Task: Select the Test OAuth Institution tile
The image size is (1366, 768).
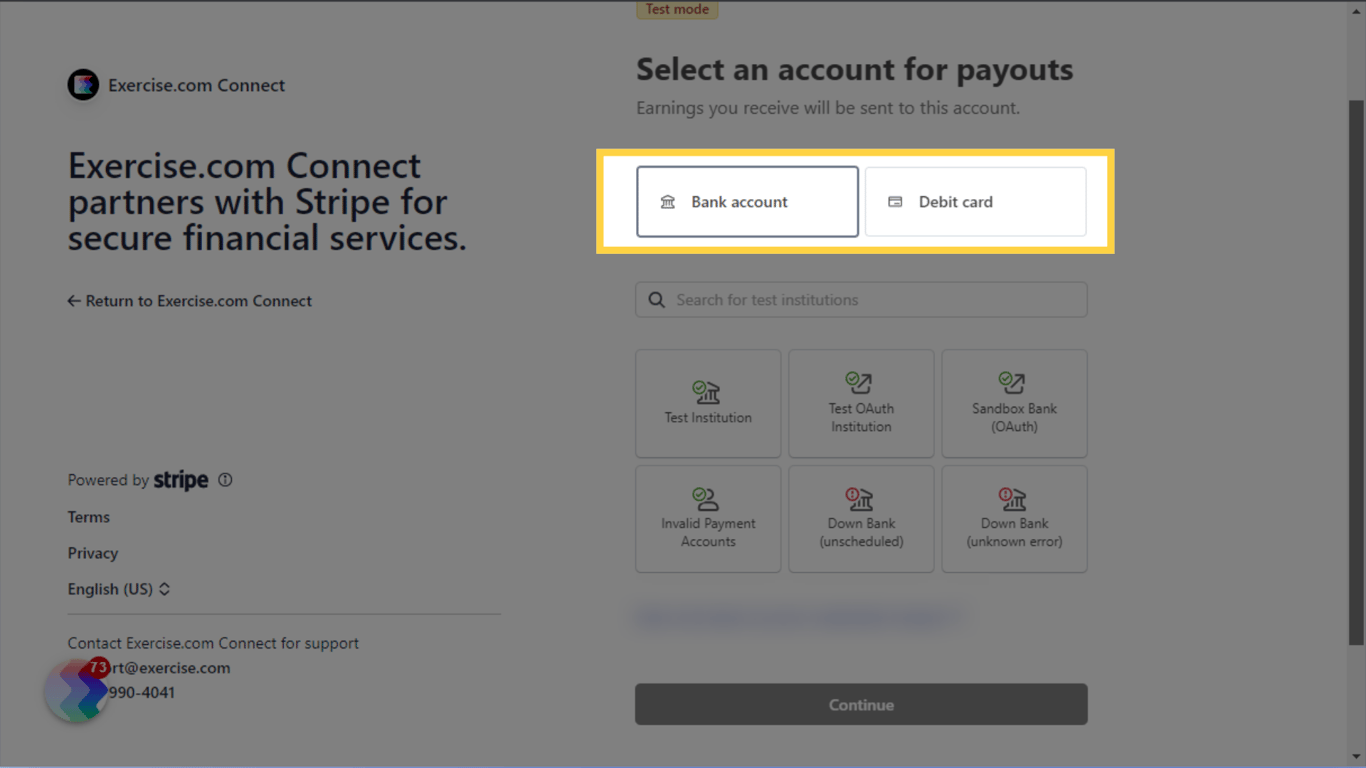Action: (x=861, y=403)
